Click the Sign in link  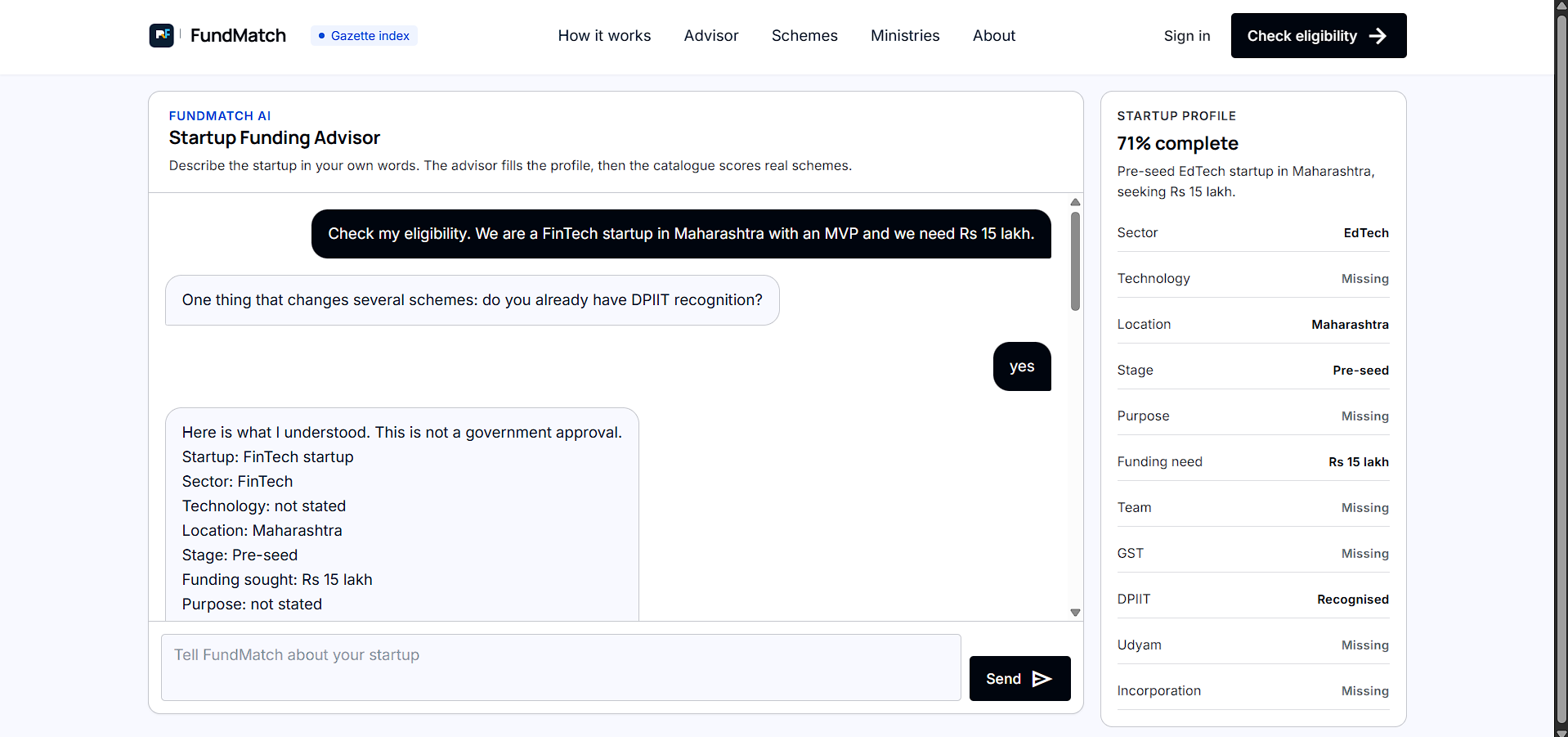pyautogui.click(x=1187, y=36)
